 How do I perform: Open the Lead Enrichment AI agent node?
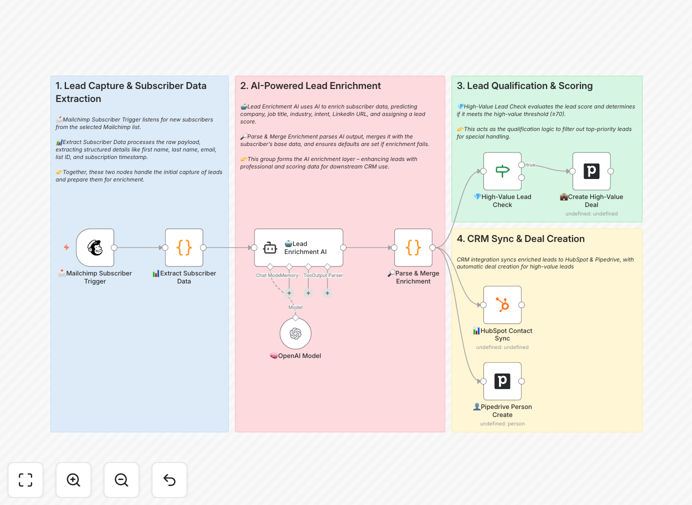(299, 248)
